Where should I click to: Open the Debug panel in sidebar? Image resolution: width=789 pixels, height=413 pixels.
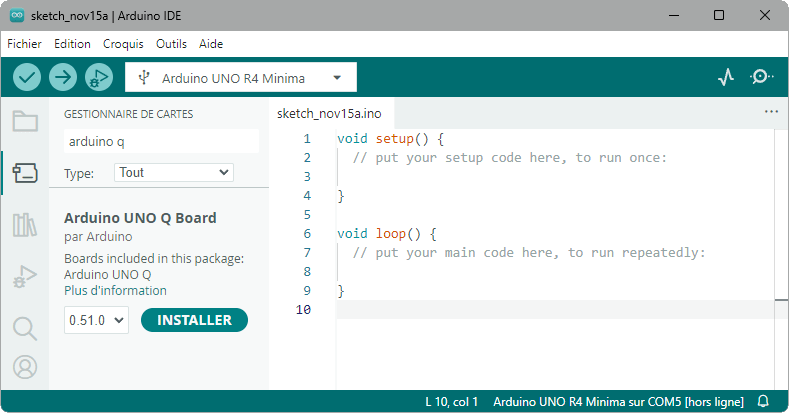(25, 277)
